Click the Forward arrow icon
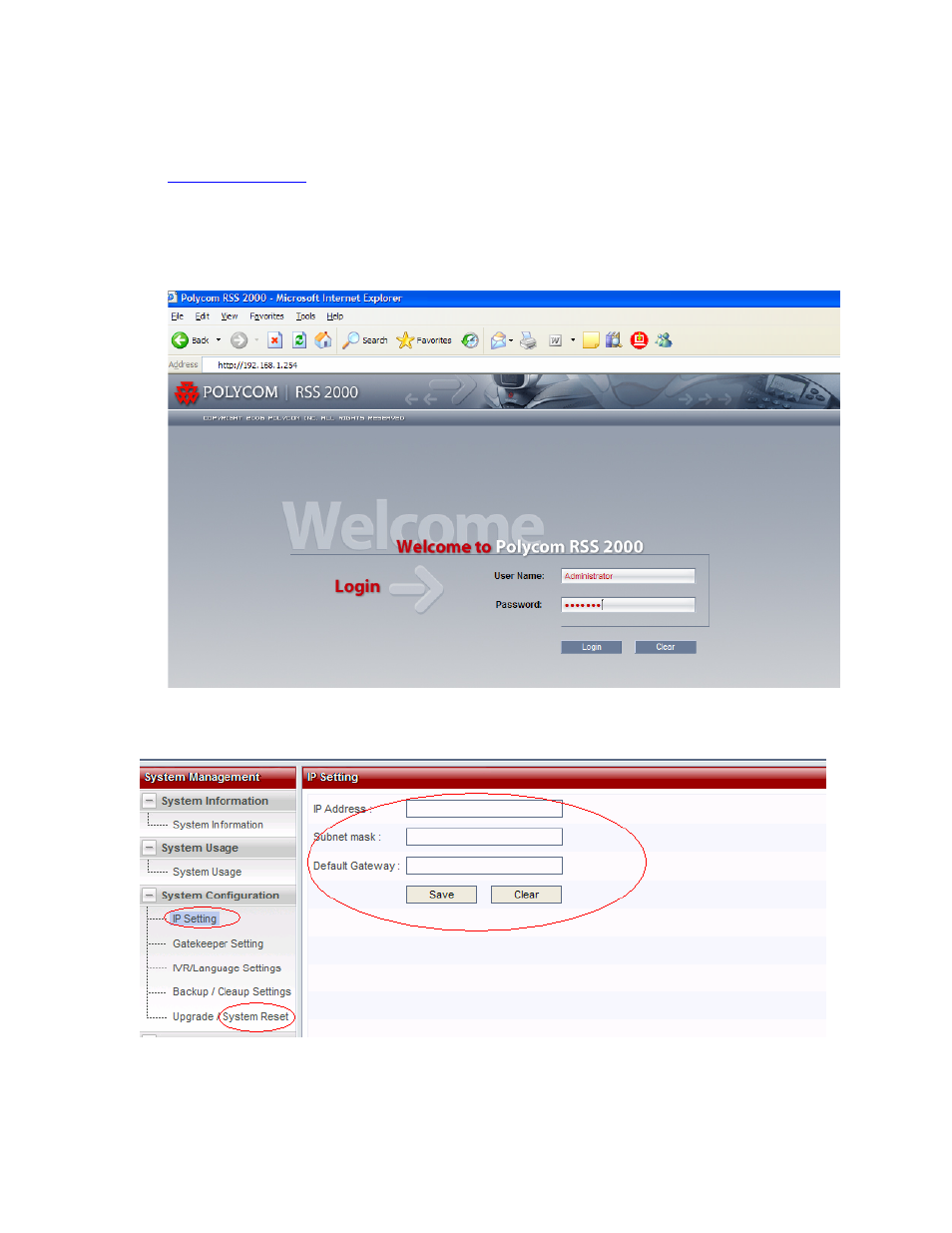The width and height of the screenshot is (952, 1233). point(238,340)
